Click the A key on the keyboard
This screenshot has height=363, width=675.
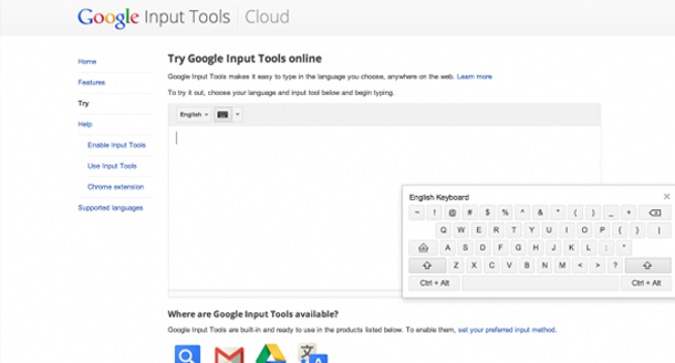click(447, 248)
